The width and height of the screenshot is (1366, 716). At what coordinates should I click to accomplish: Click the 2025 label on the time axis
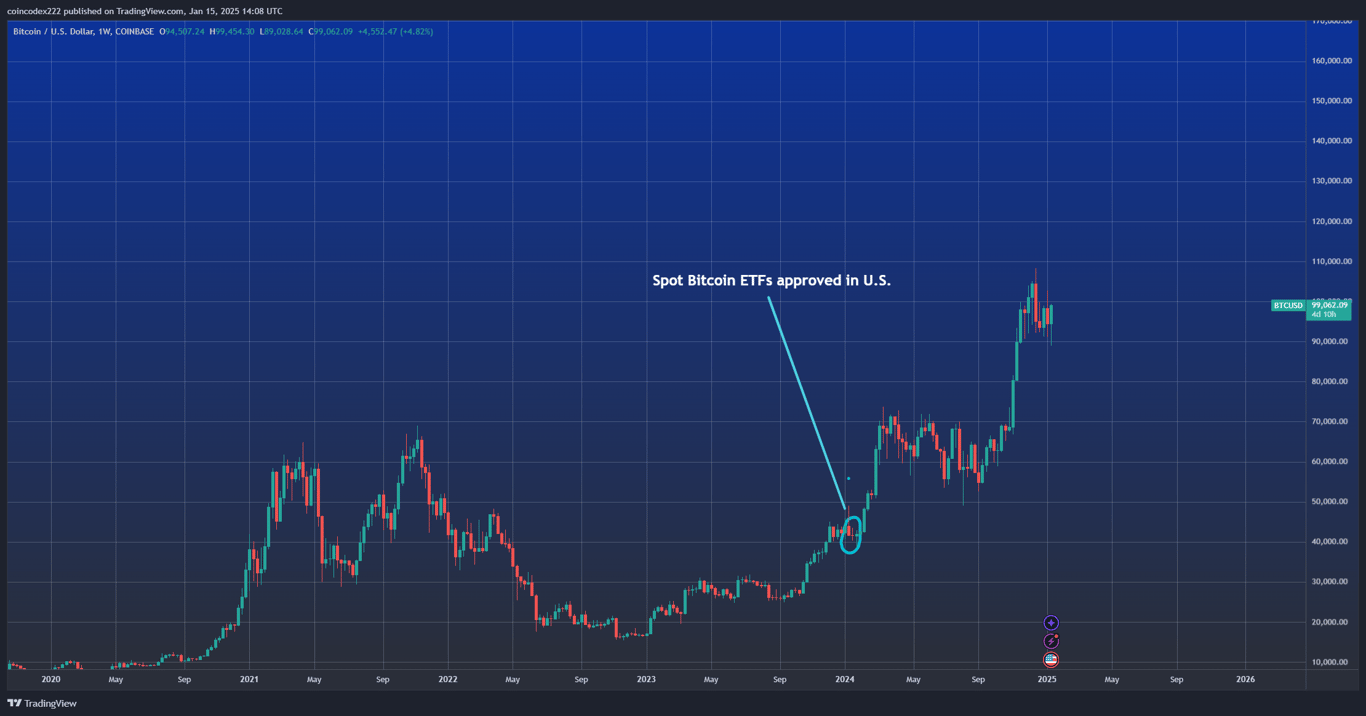1047,679
